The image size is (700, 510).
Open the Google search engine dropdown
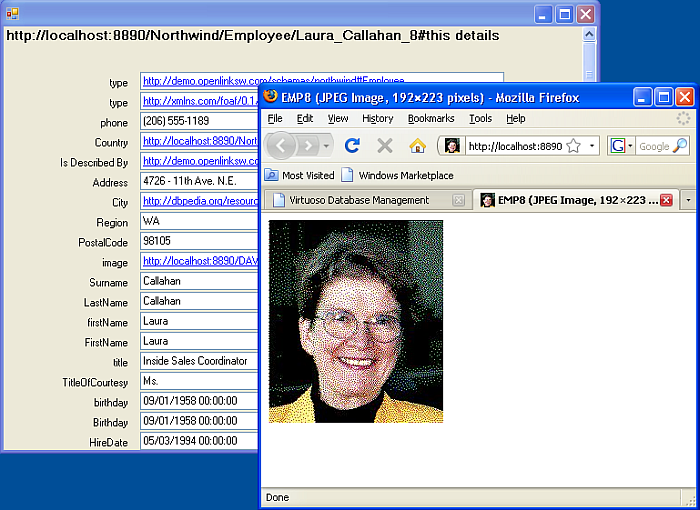(622, 146)
